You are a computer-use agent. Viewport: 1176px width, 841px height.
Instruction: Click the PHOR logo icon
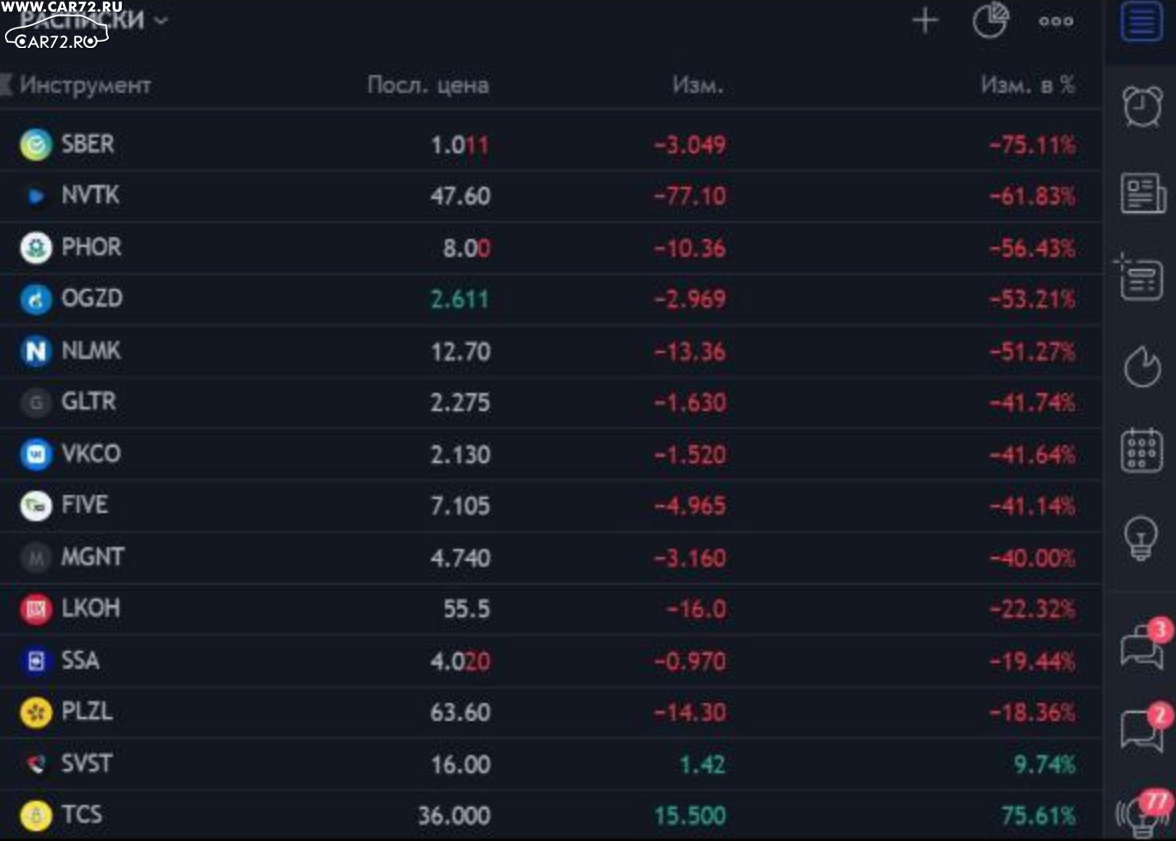(x=35, y=248)
